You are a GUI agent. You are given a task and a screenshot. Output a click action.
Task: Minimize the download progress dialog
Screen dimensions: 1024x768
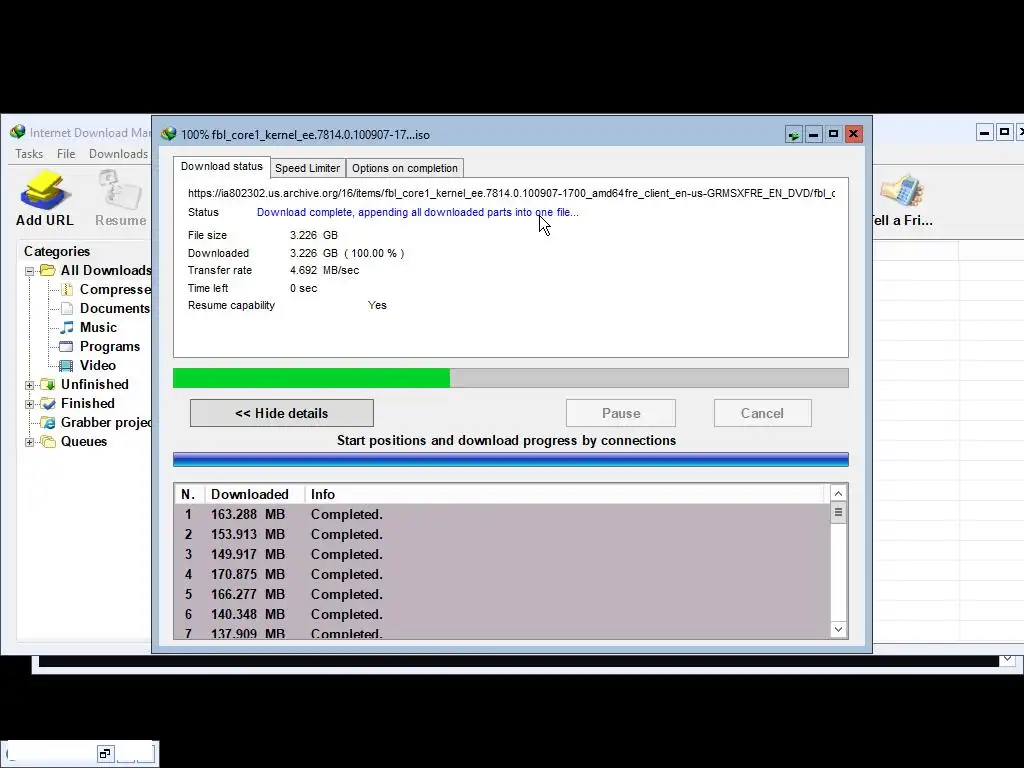click(813, 135)
